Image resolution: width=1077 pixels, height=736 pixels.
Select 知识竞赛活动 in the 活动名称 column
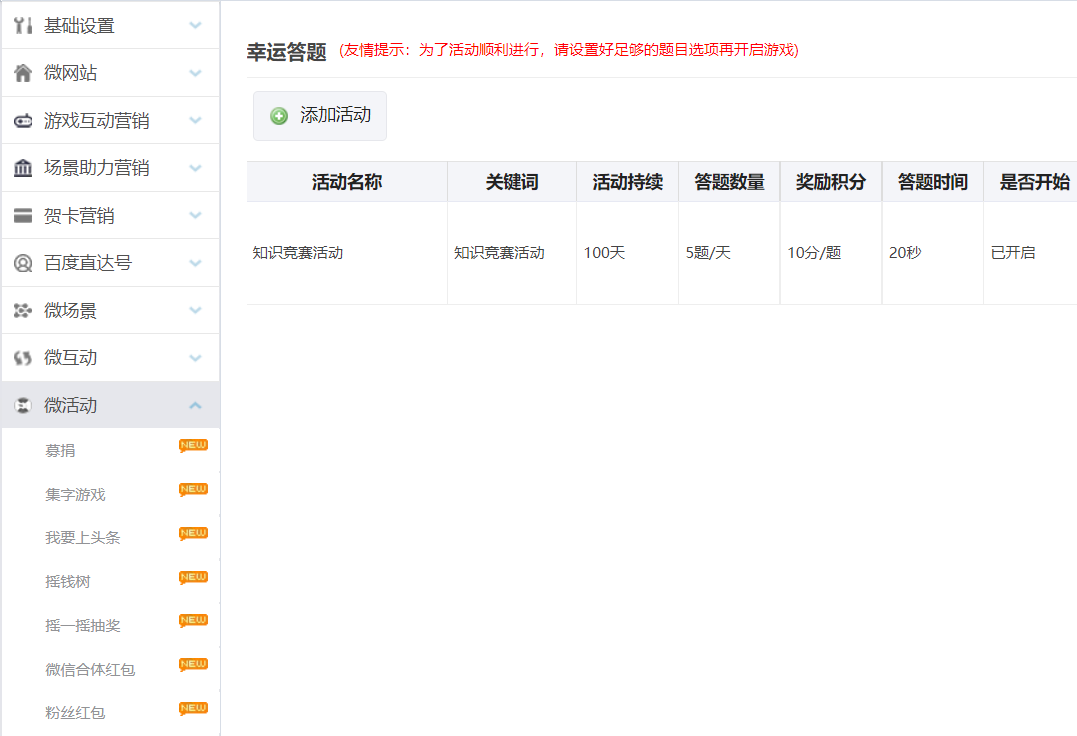click(297, 253)
